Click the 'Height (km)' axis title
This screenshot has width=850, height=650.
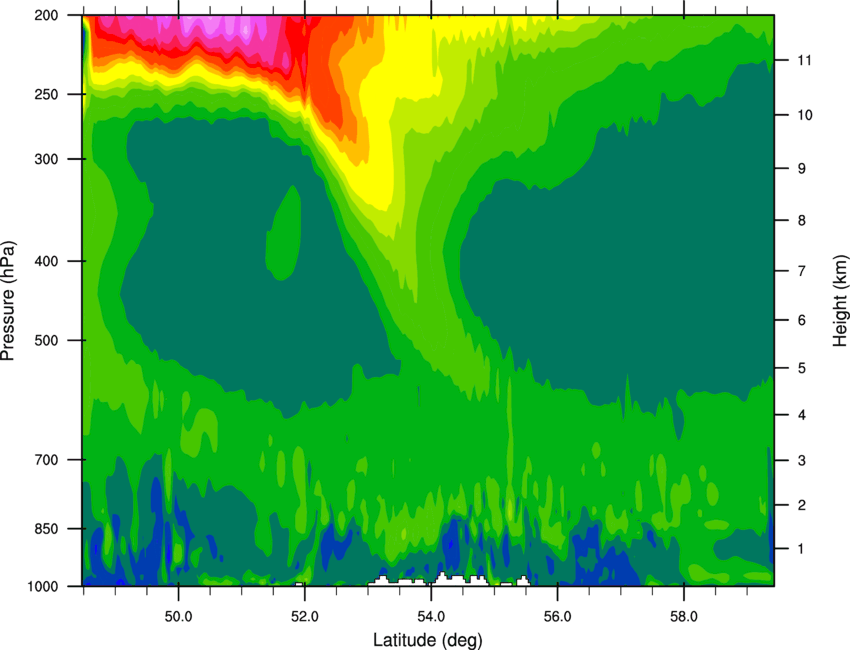pos(840,300)
